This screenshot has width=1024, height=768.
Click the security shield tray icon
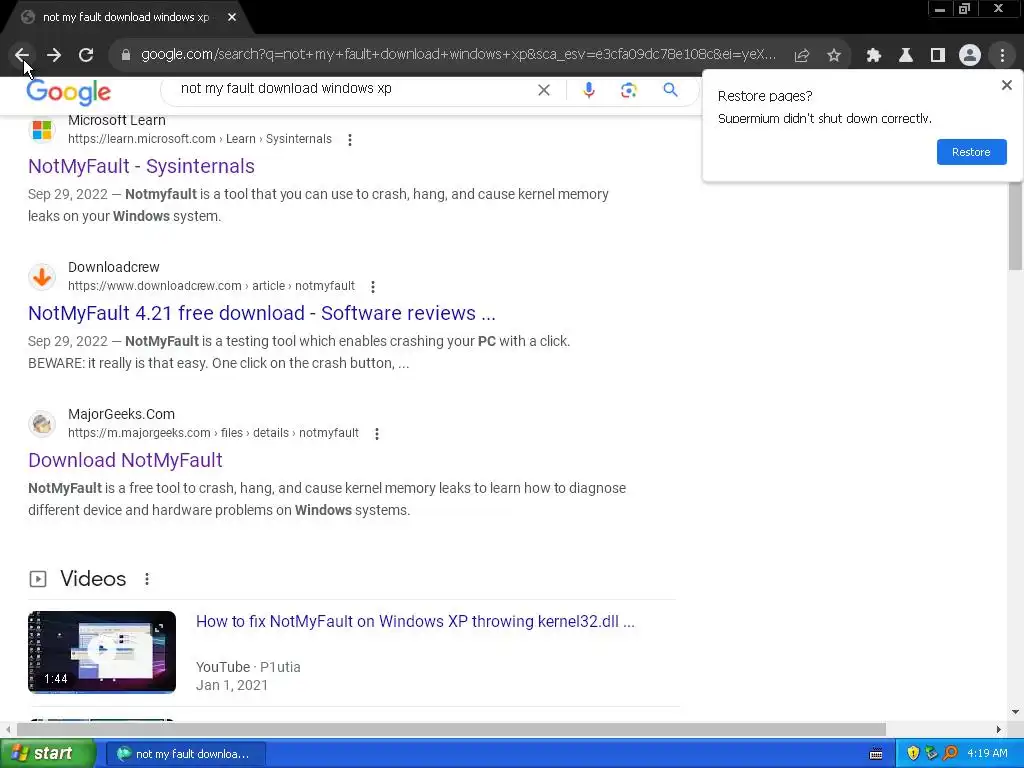tap(913, 754)
